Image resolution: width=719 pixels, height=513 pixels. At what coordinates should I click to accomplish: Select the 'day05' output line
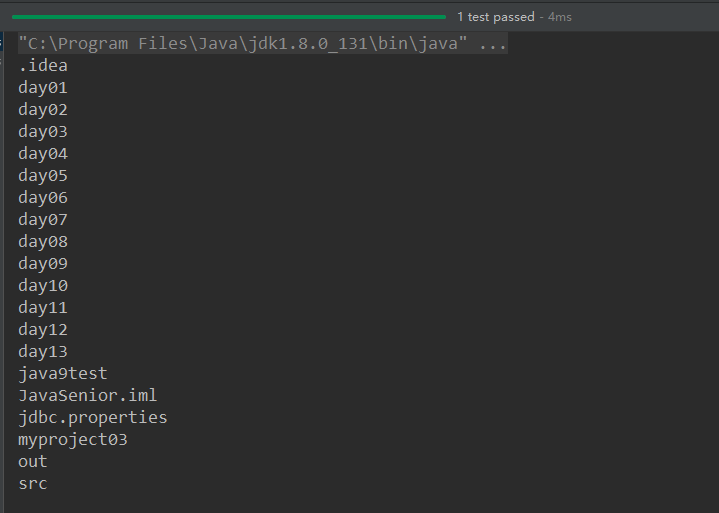coord(43,176)
